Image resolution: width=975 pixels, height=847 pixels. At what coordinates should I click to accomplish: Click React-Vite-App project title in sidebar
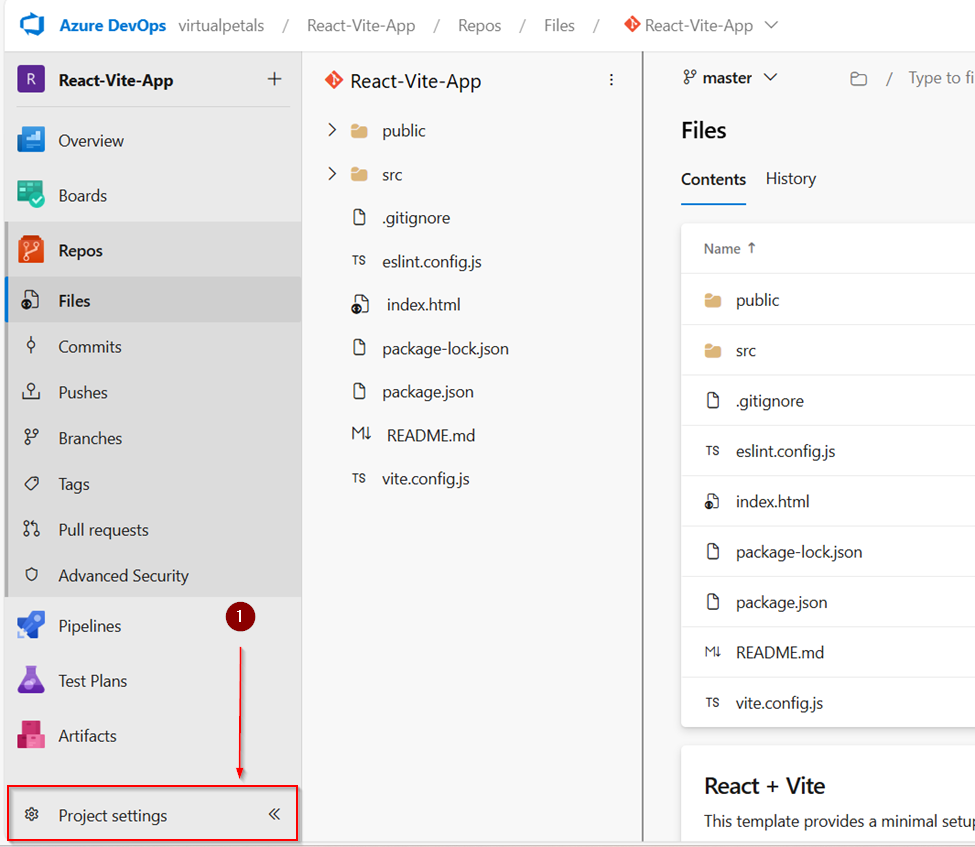(x=116, y=80)
